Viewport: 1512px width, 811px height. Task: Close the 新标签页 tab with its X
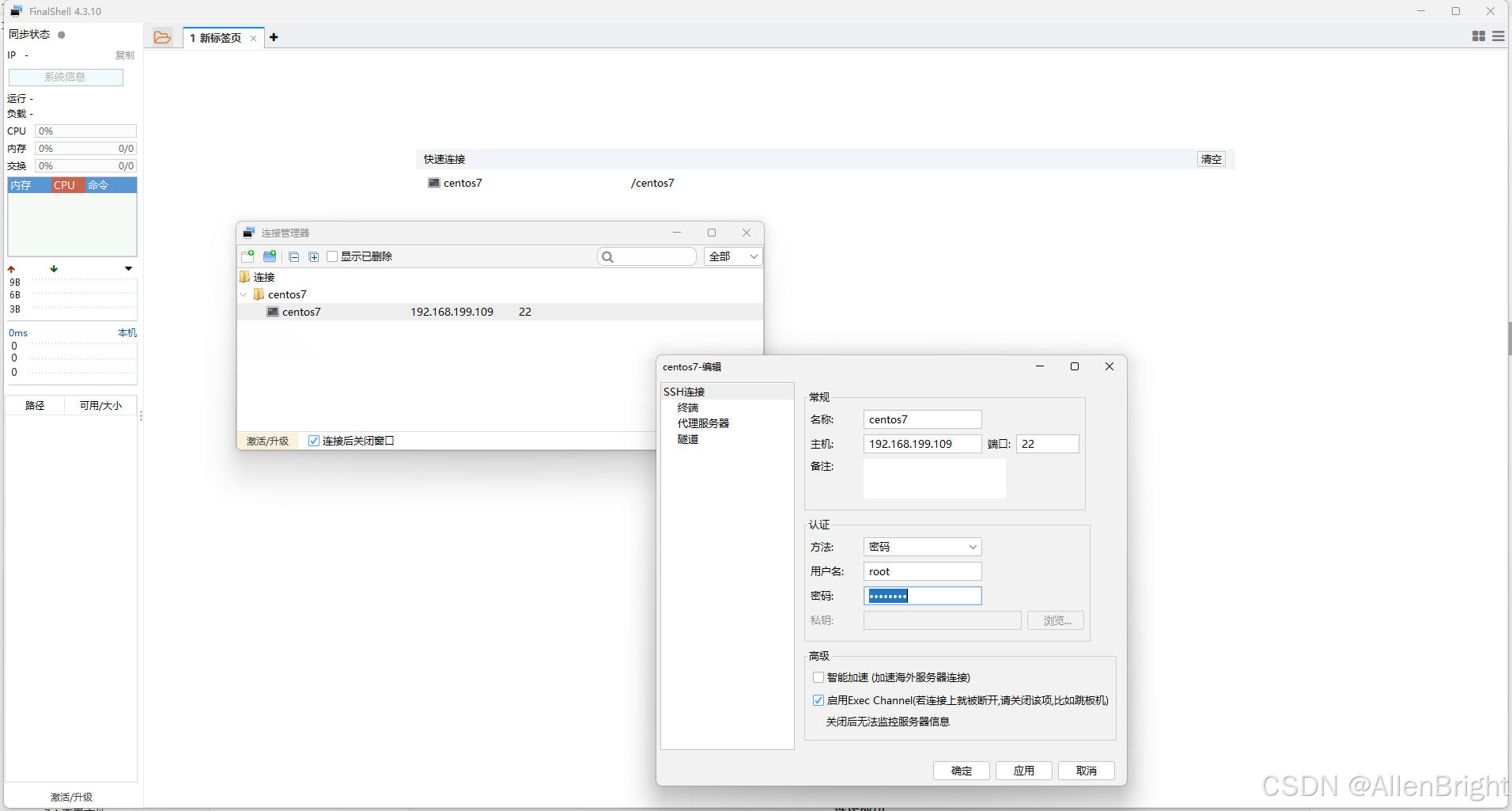click(253, 38)
